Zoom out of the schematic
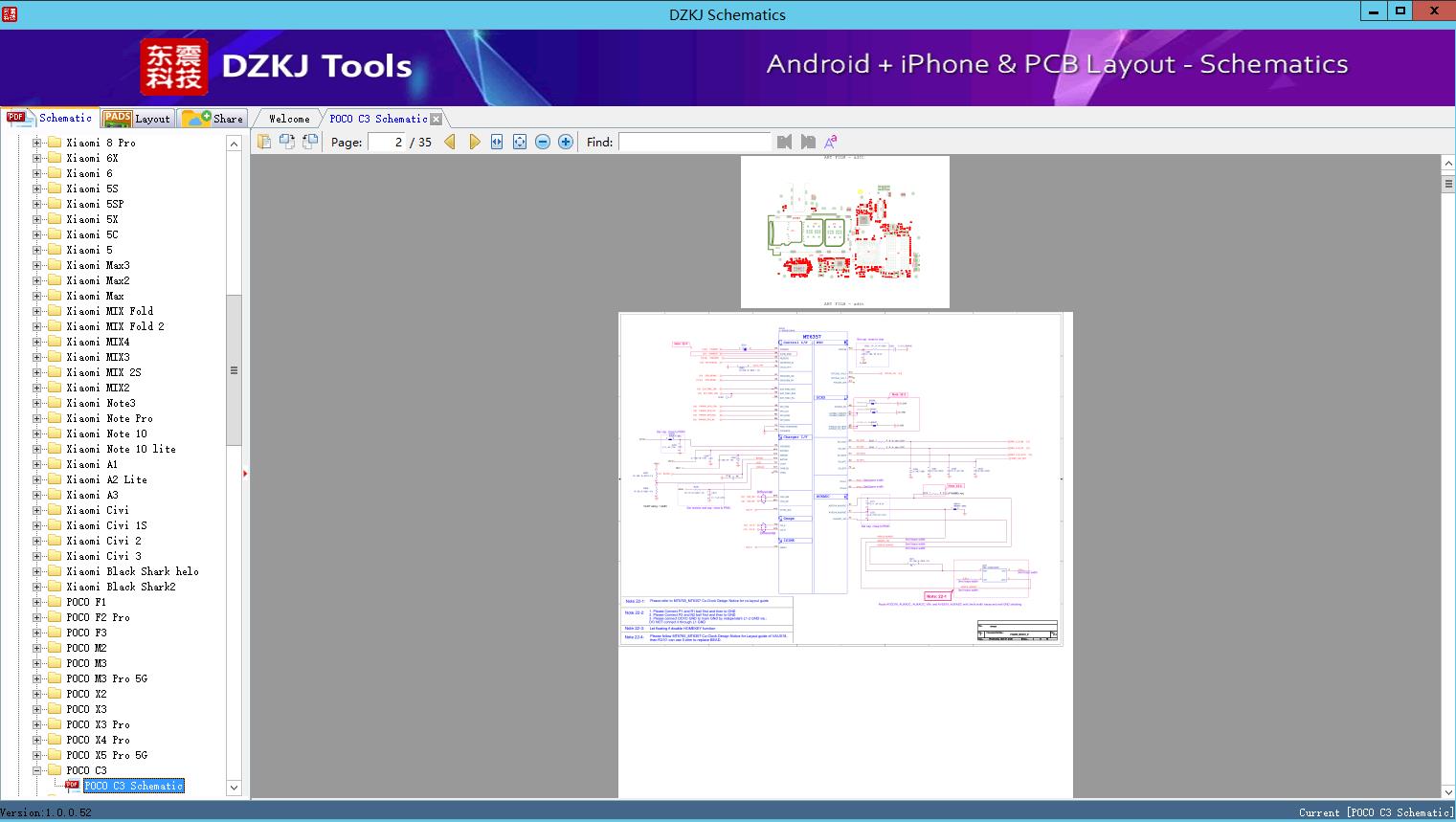 [543, 142]
